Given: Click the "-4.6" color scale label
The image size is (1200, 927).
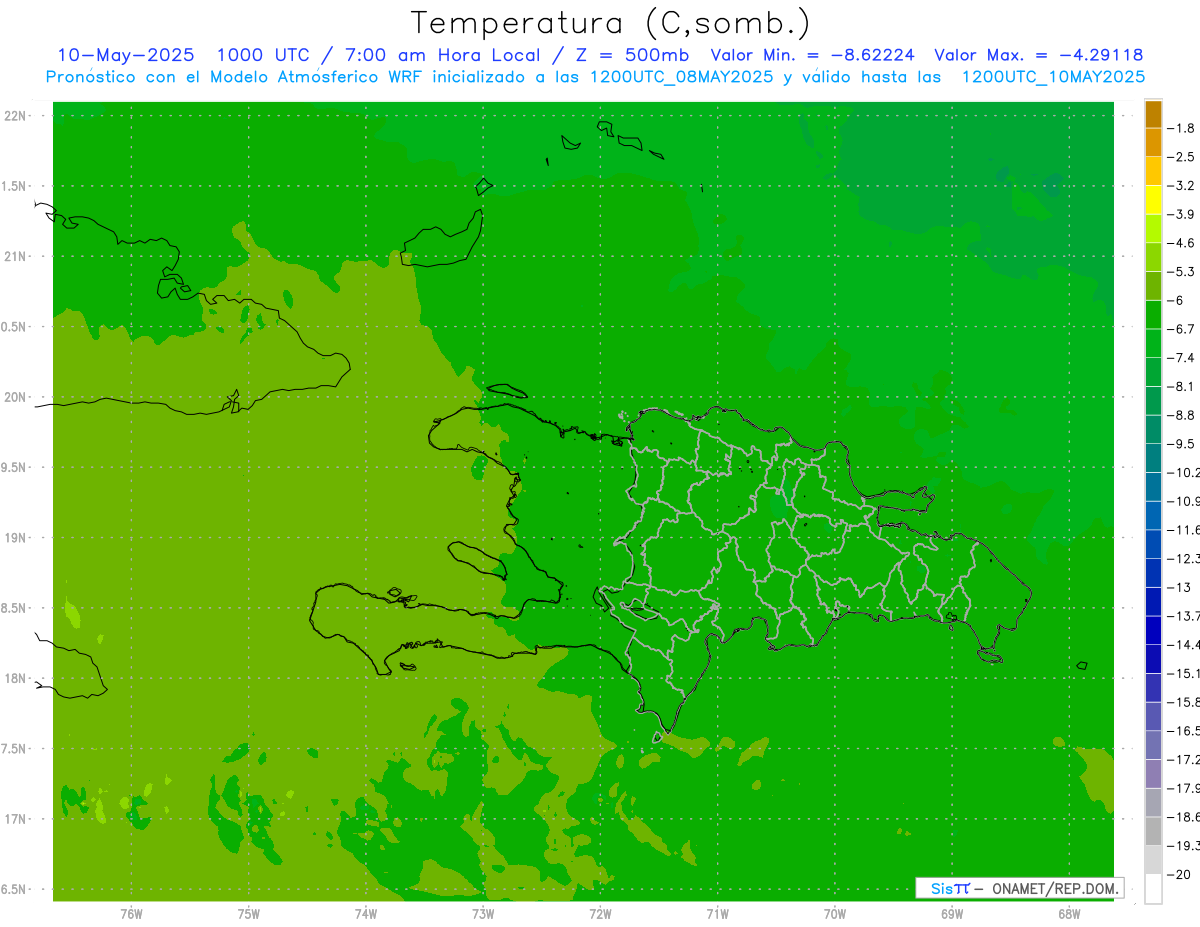Looking at the screenshot, I should pyautogui.click(x=1181, y=243).
